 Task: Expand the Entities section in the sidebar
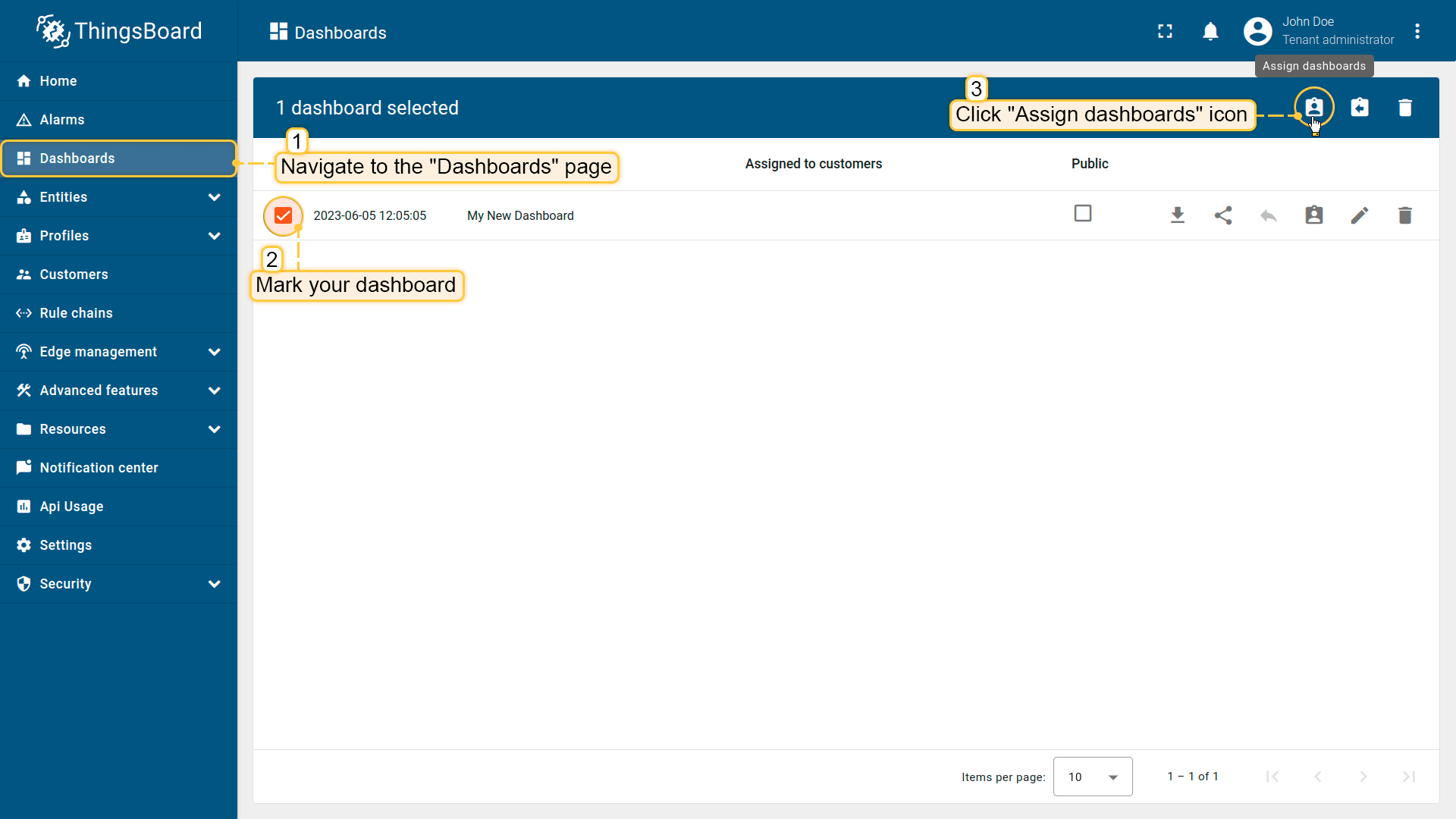pyautogui.click(x=215, y=197)
